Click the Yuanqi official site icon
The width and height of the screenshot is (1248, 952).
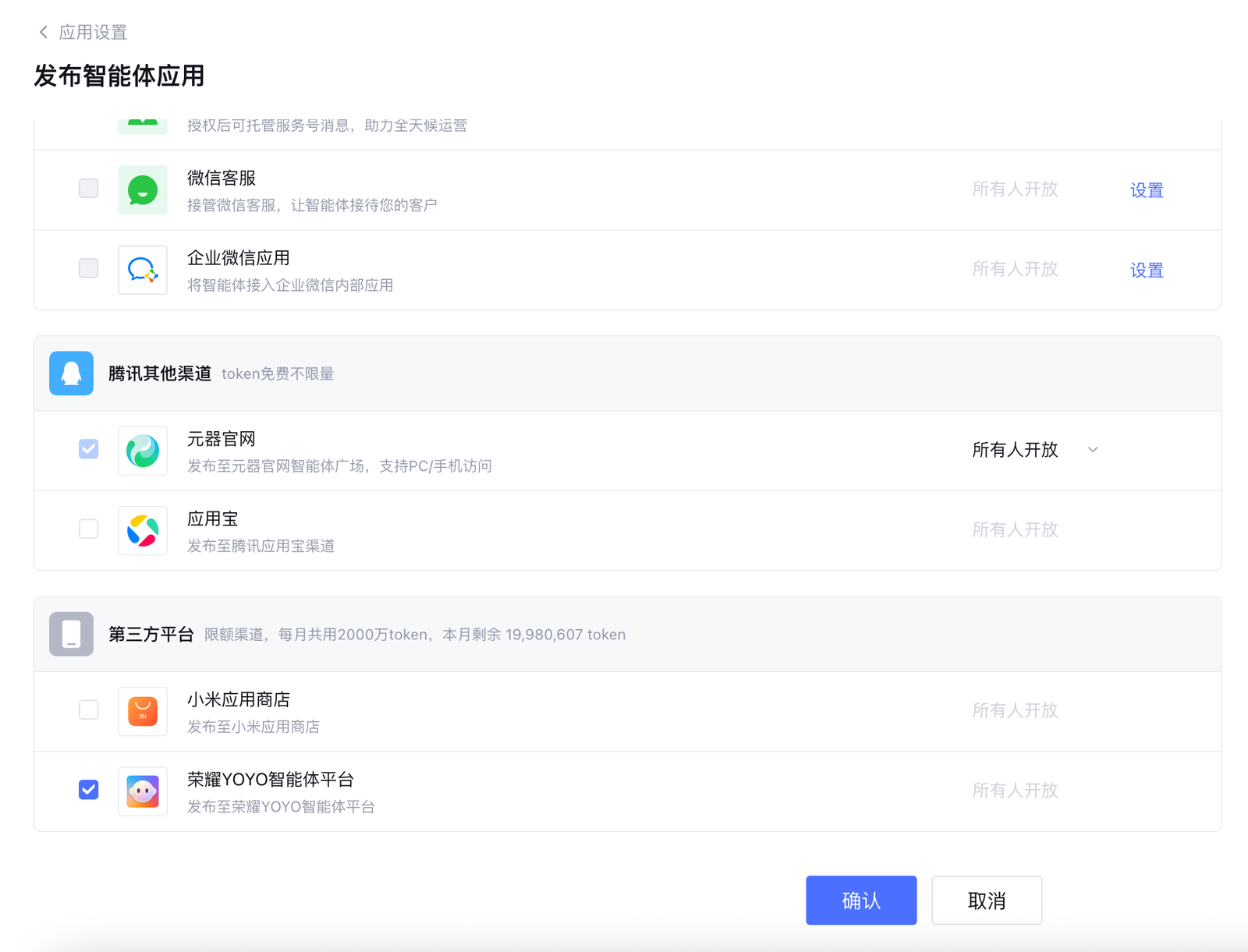143,451
